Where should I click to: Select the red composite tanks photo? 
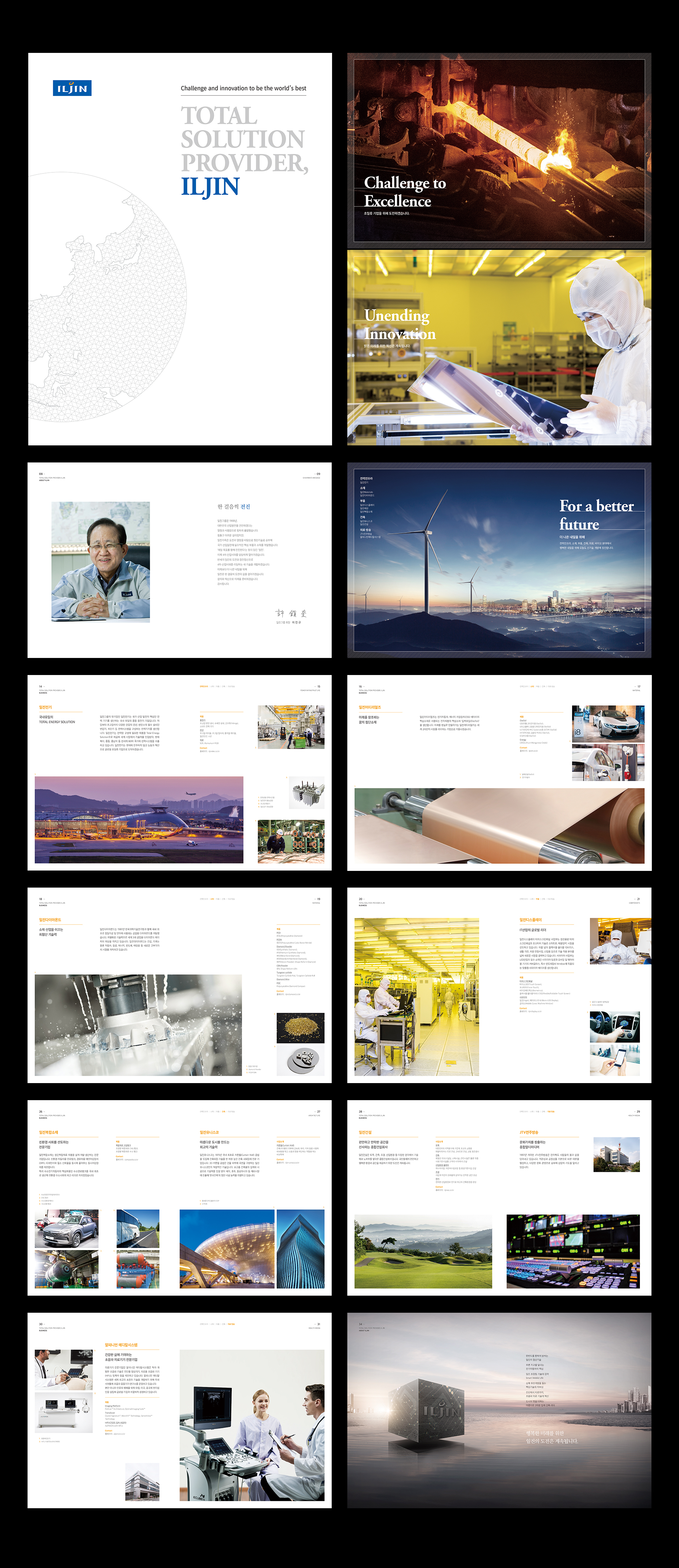point(138,1270)
